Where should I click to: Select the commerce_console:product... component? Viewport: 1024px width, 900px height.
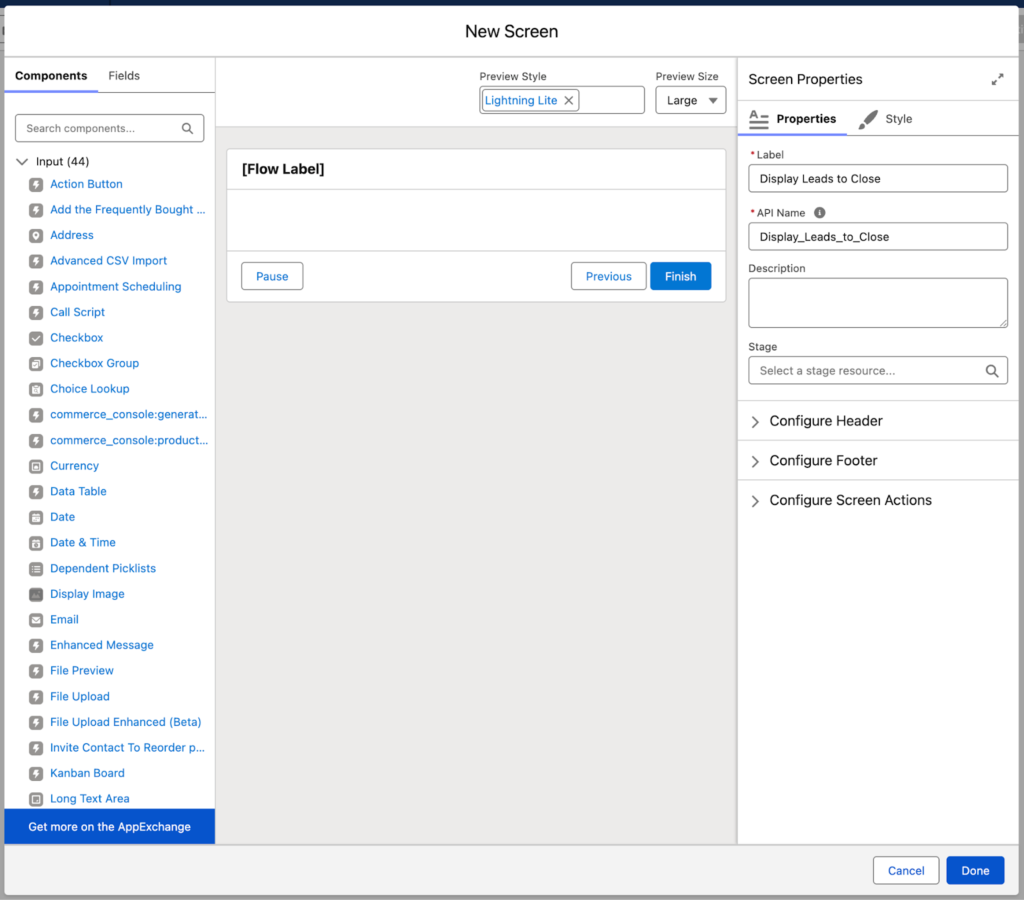tap(129, 441)
